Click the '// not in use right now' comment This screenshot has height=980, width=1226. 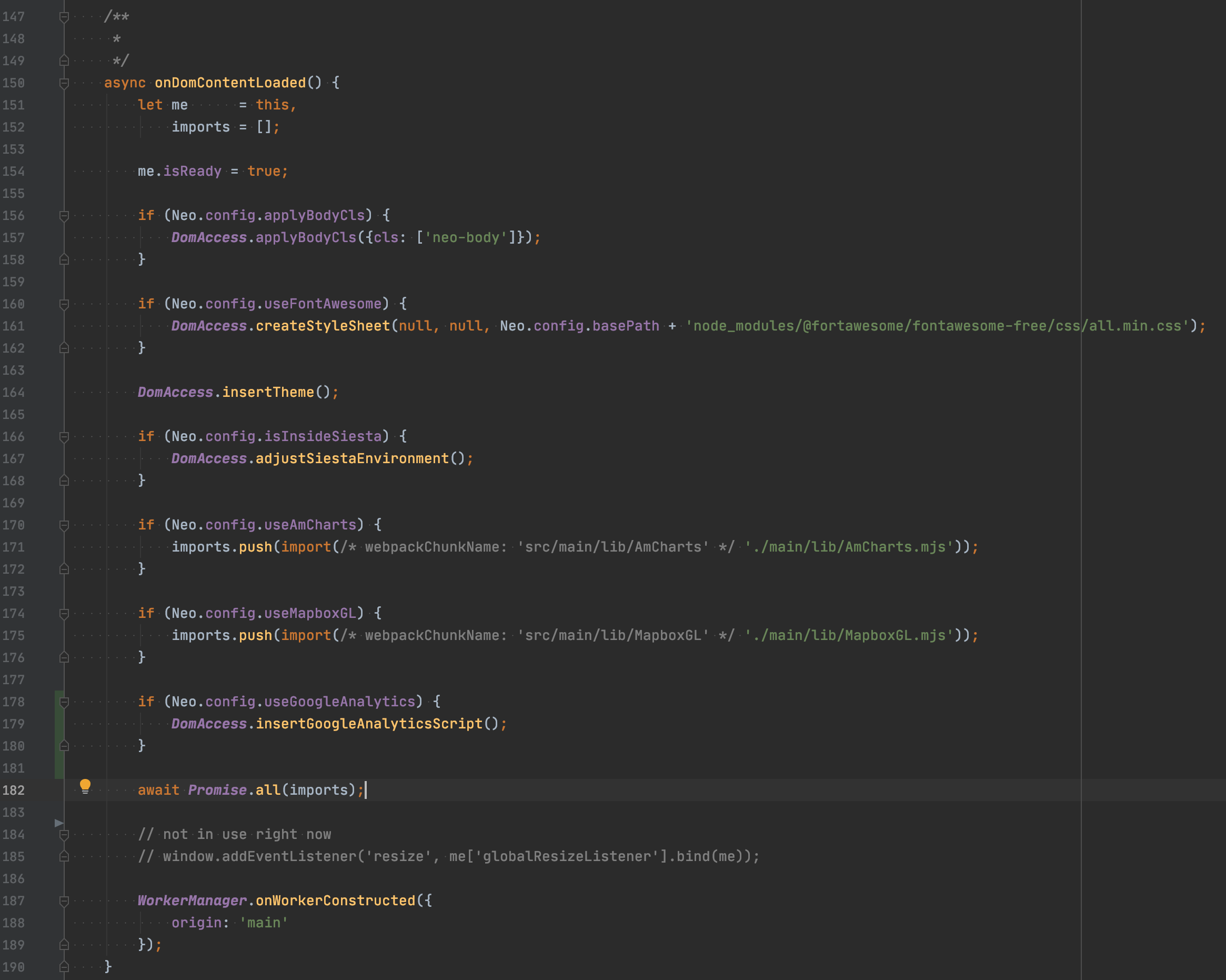pyautogui.click(x=234, y=834)
